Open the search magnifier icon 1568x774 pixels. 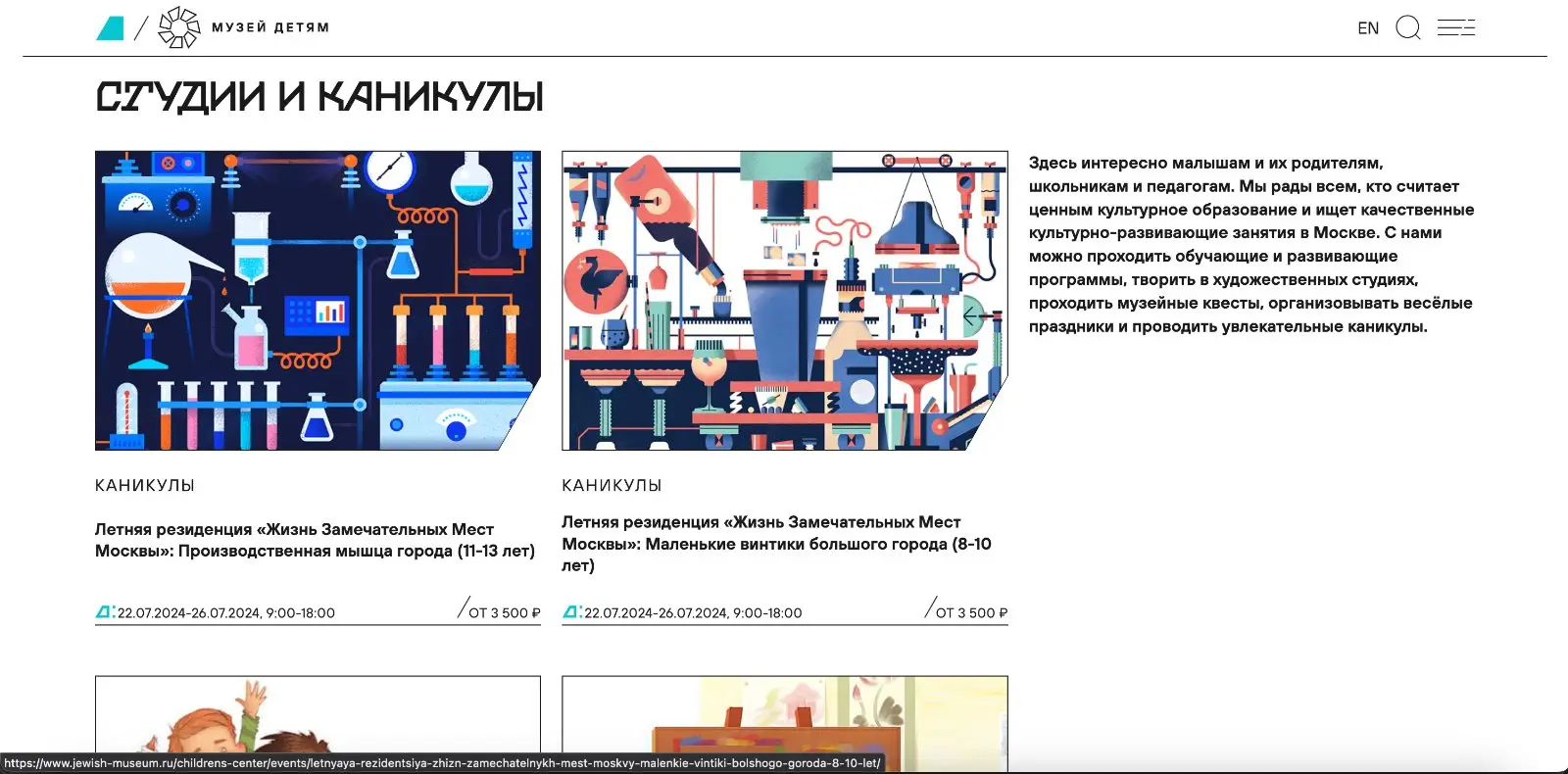[x=1408, y=27]
